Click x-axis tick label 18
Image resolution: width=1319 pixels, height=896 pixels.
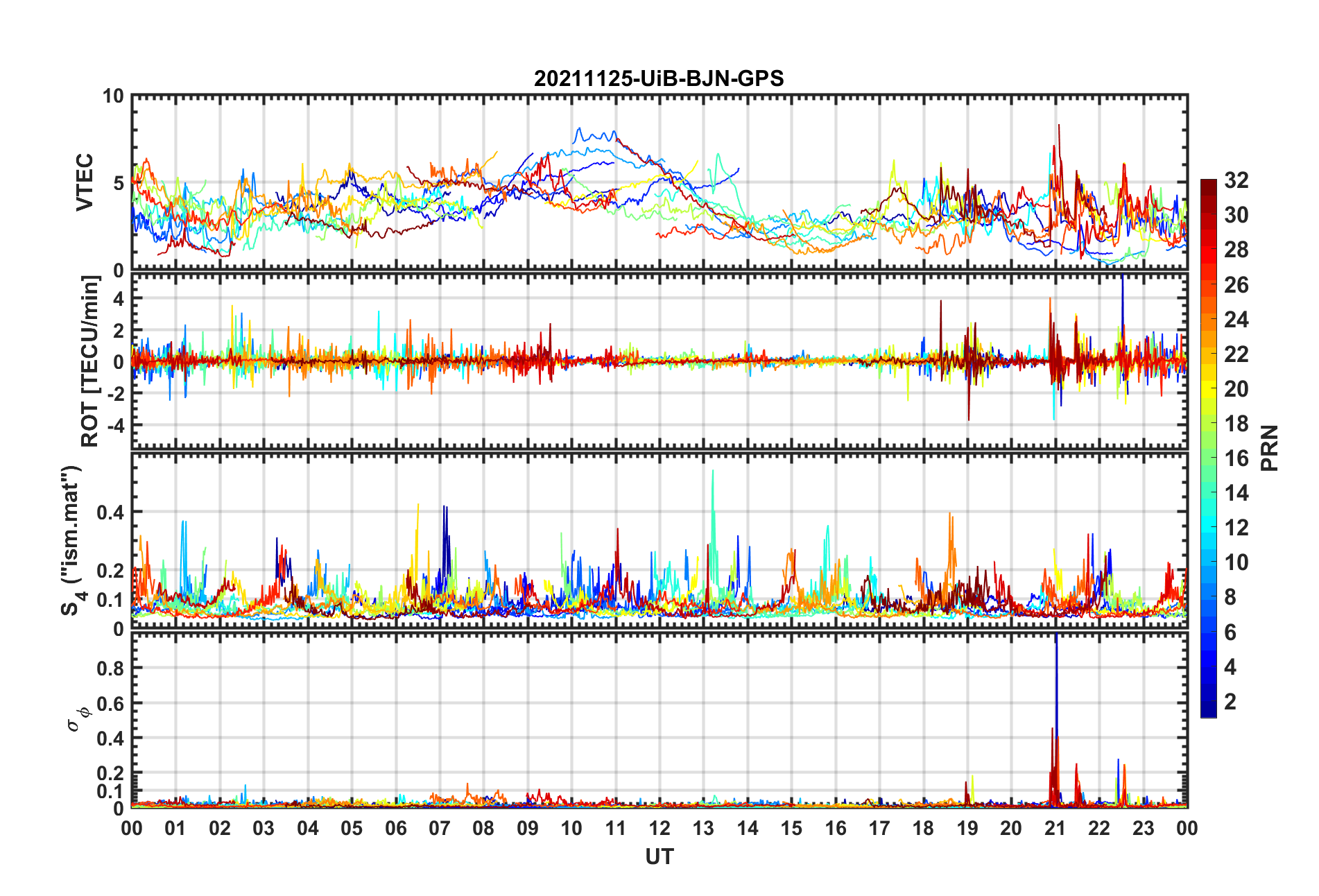pyautogui.click(x=923, y=829)
